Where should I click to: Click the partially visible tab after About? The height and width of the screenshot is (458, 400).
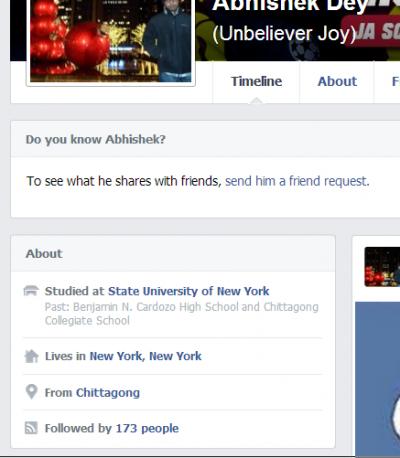pos(395,81)
